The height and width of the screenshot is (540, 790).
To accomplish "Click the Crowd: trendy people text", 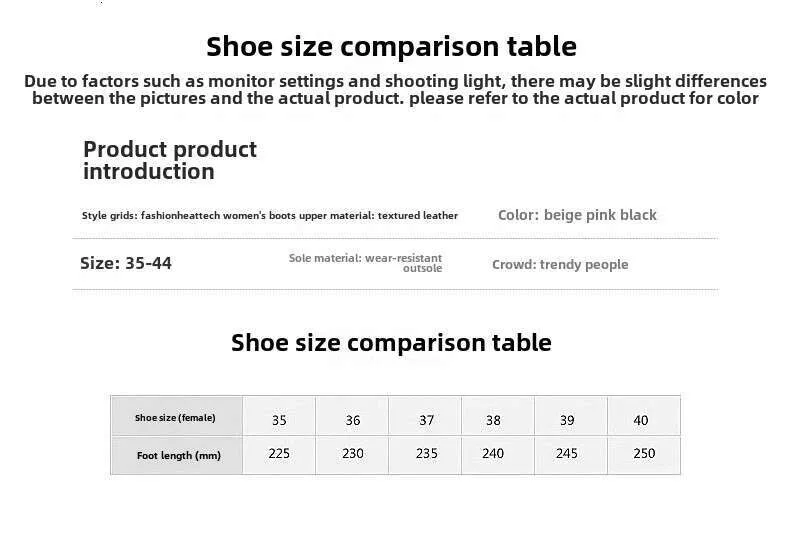I will point(560,264).
